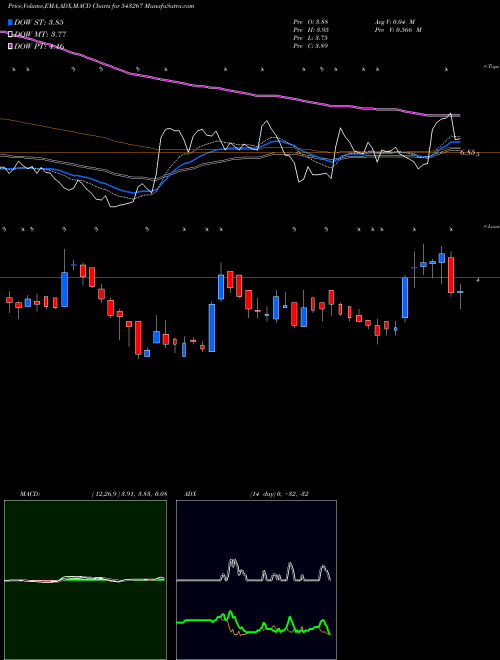Click the 'Tops' label at right edge
Viewport: 500px width, 660px height.
tap(491, 67)
